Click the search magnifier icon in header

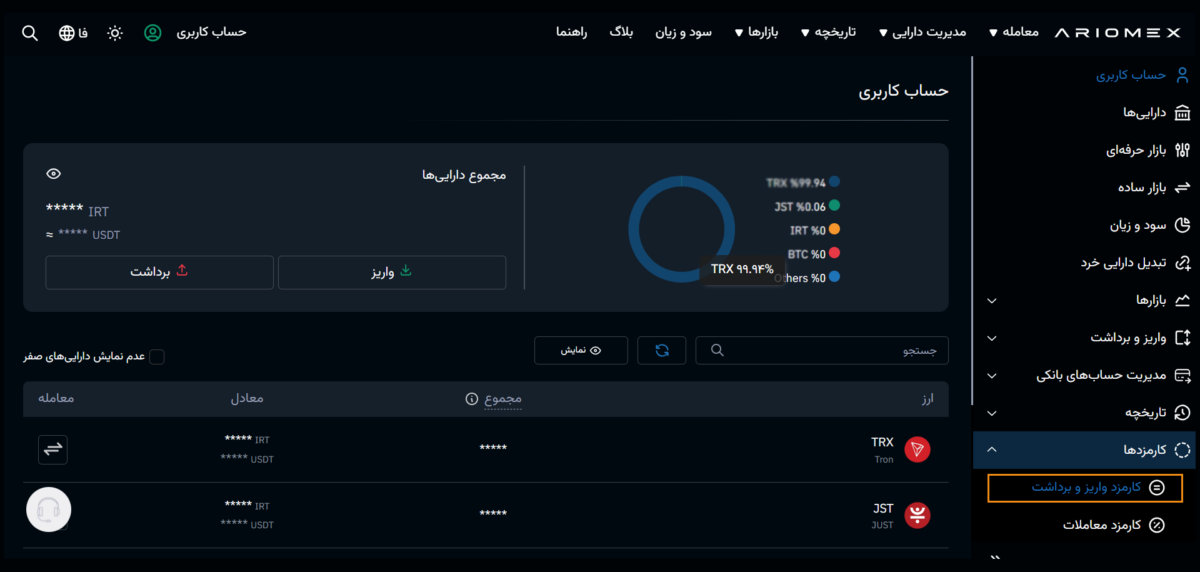30,33
